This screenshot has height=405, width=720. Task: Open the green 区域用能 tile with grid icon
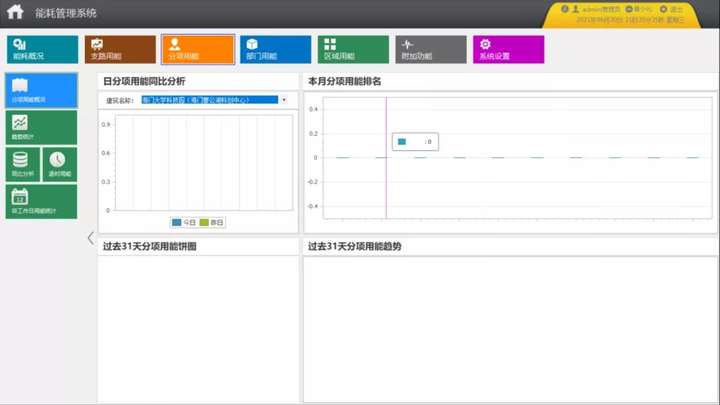point(353,50)
